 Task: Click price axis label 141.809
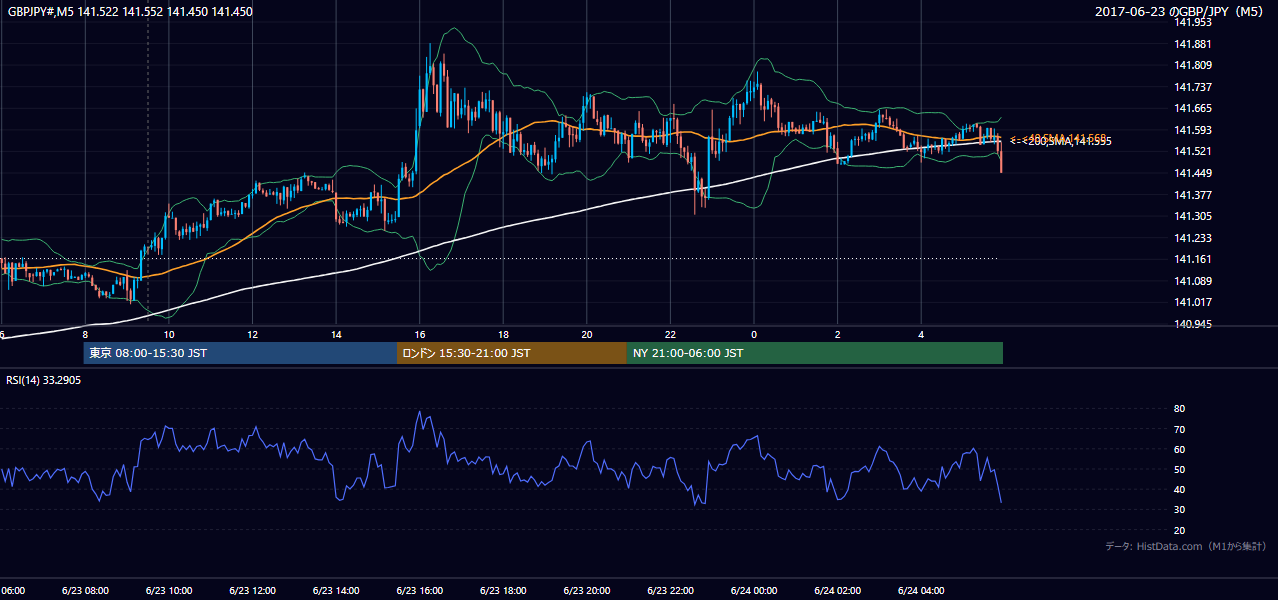click(x=1193, y=65)
